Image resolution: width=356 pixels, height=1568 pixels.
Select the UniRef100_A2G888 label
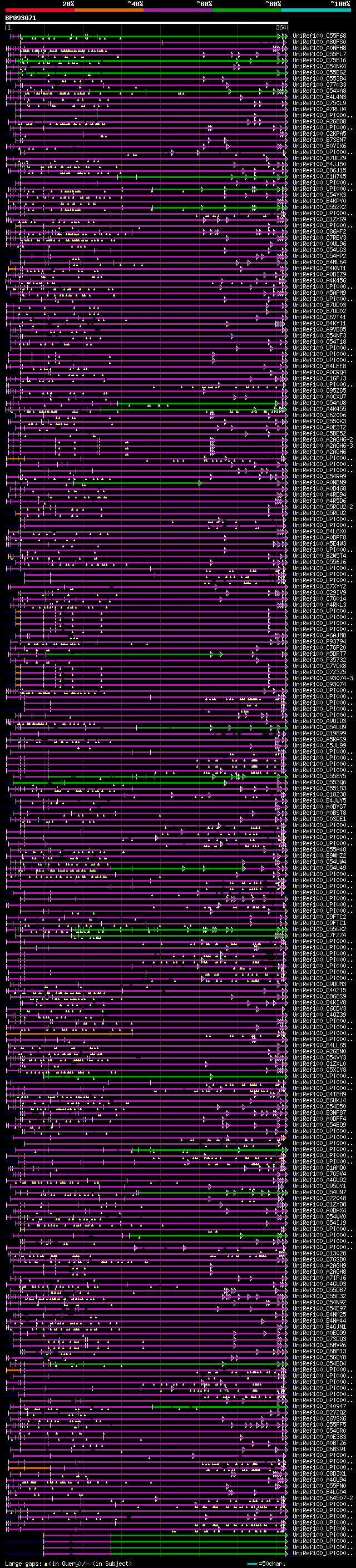click(319, 121)
